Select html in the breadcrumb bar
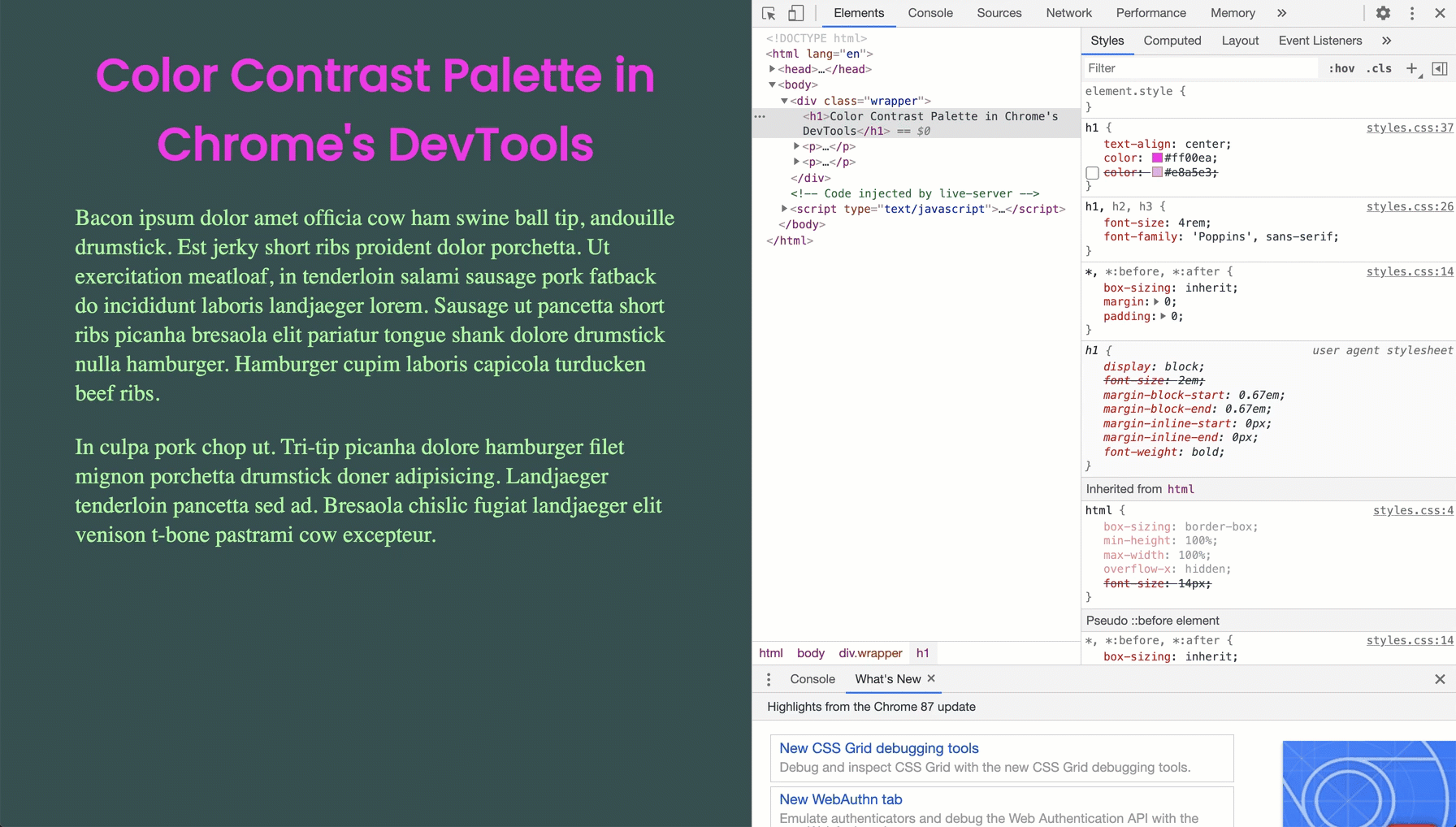 coord(771,653)
